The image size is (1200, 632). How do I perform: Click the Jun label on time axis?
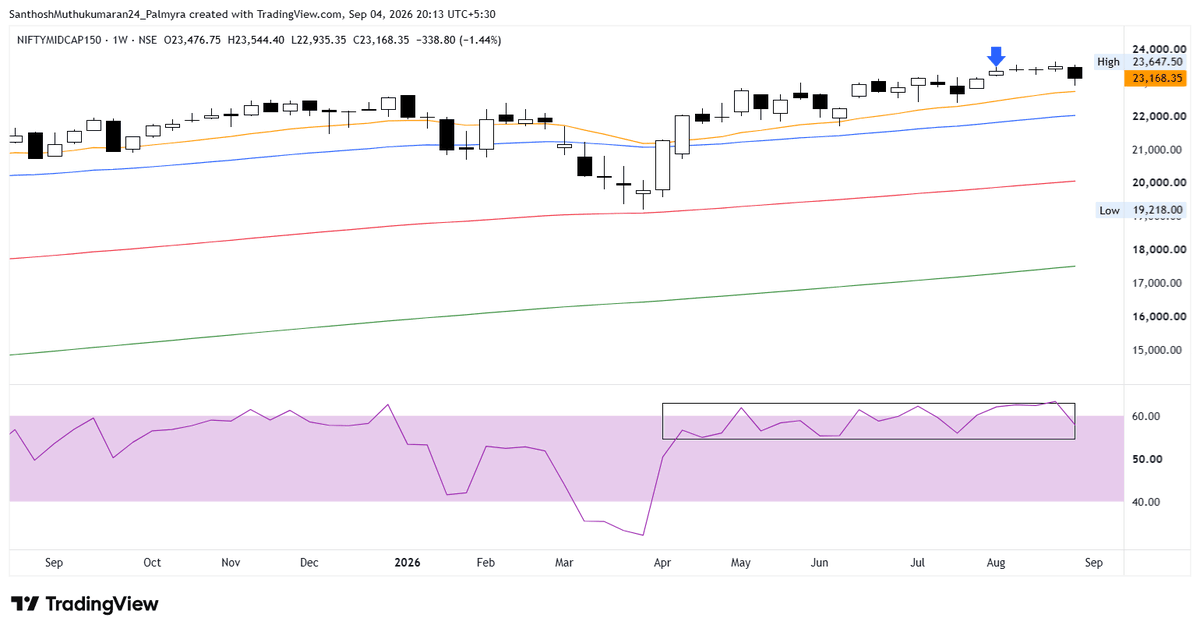819,563
